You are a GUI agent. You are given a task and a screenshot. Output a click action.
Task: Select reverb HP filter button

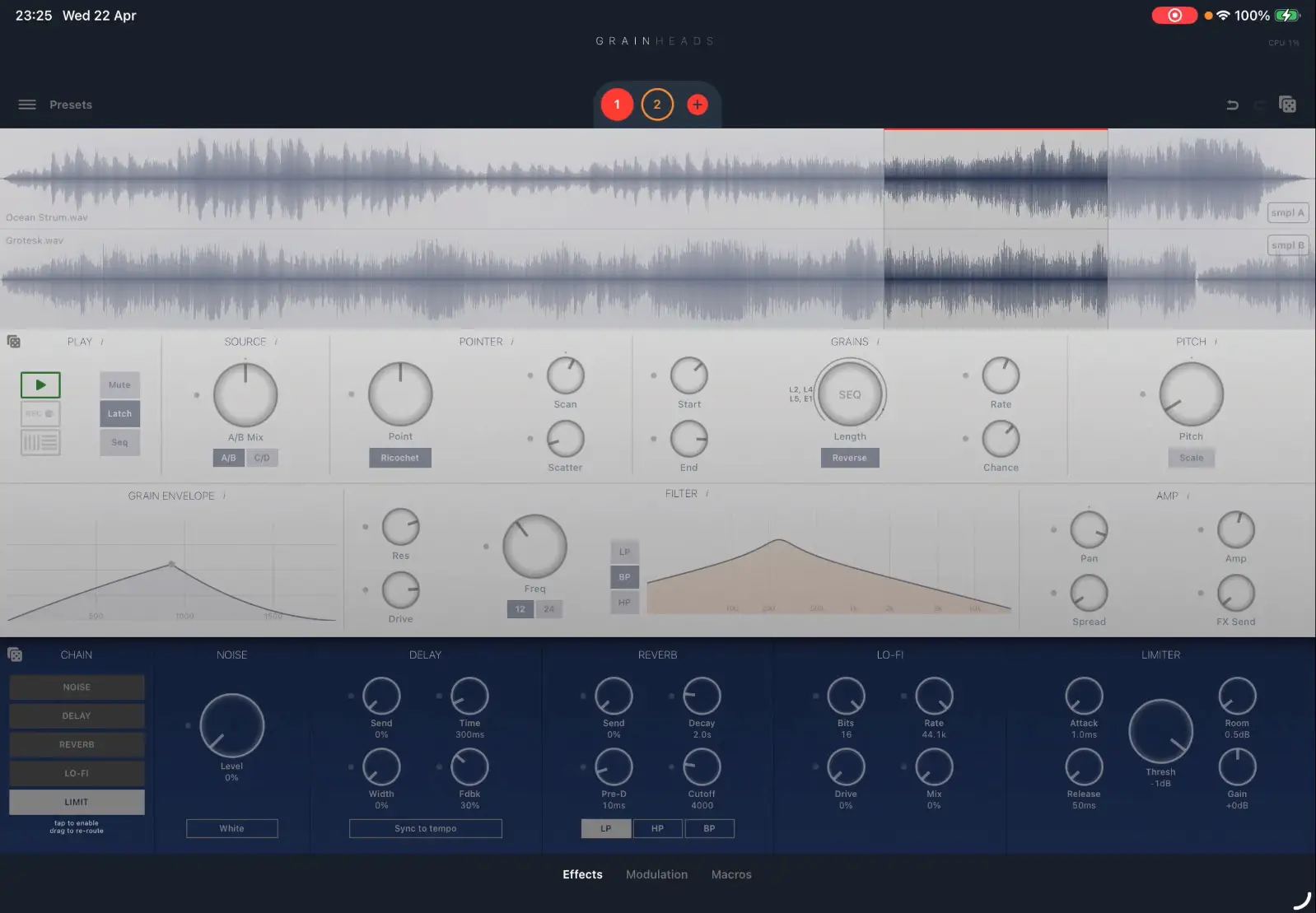[657, 828]
